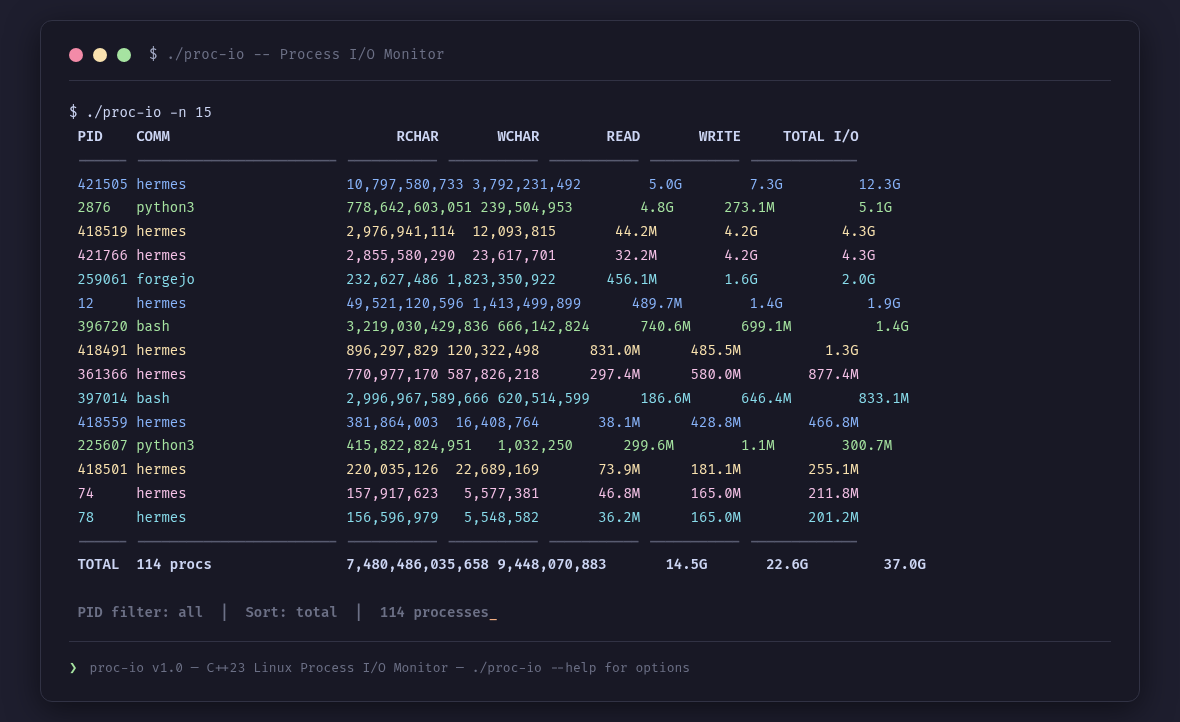Click RCHAR value 2,996,967,589,666
1180x722 pixels.
(x=418, y=398)
